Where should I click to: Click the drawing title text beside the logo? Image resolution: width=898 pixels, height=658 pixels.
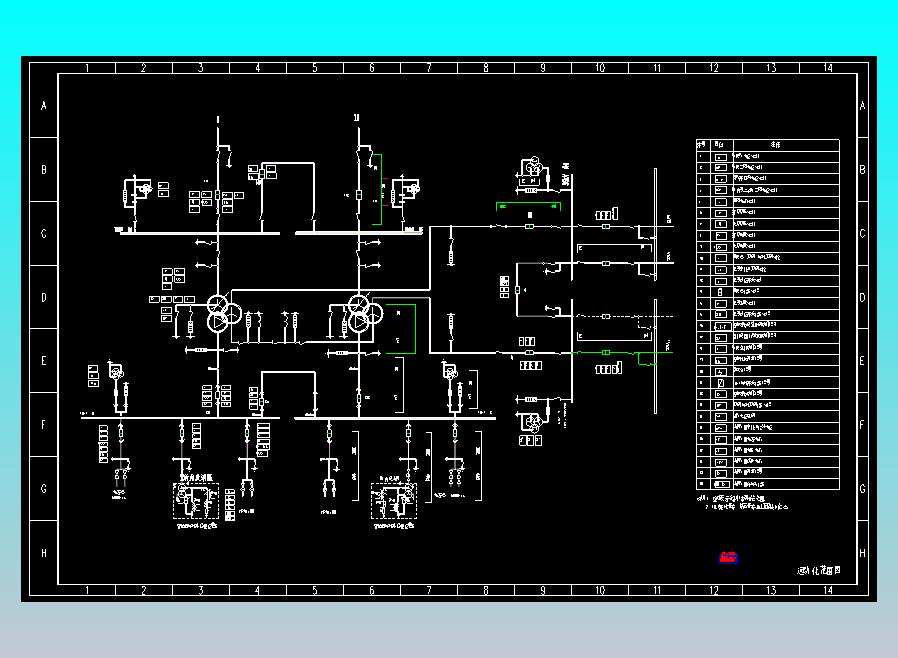820,570
